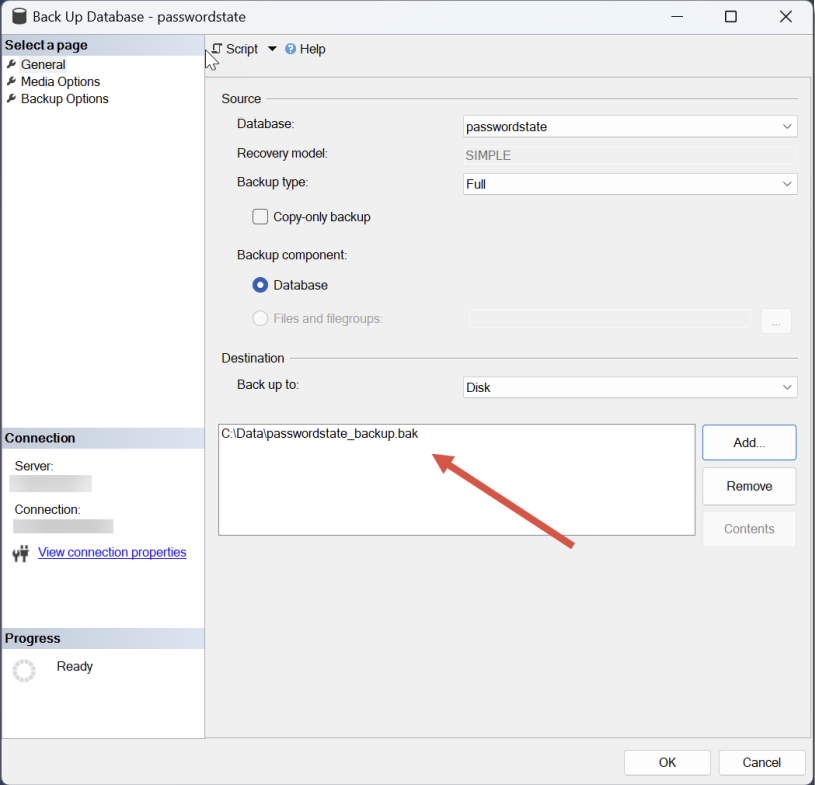Click the Ready progress status text
The width and height of the screenshot is (815, 785).
(75, 666)
